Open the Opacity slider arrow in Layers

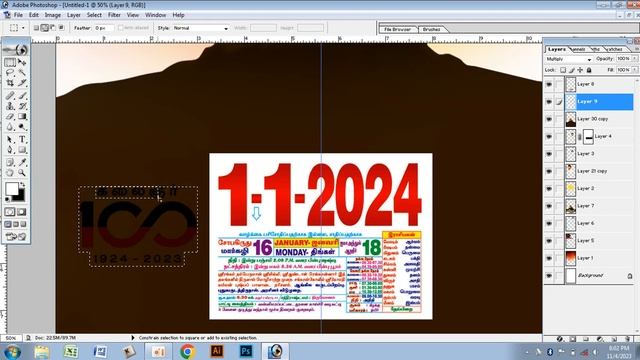[x=634, y=59]
